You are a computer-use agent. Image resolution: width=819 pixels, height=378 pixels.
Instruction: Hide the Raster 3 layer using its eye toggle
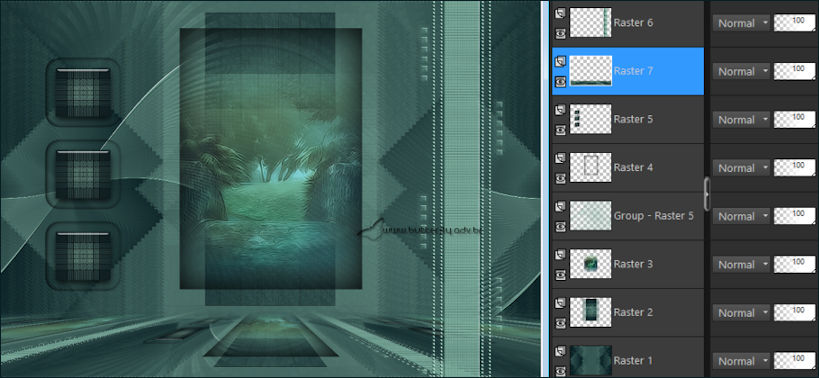click(560, 275)
